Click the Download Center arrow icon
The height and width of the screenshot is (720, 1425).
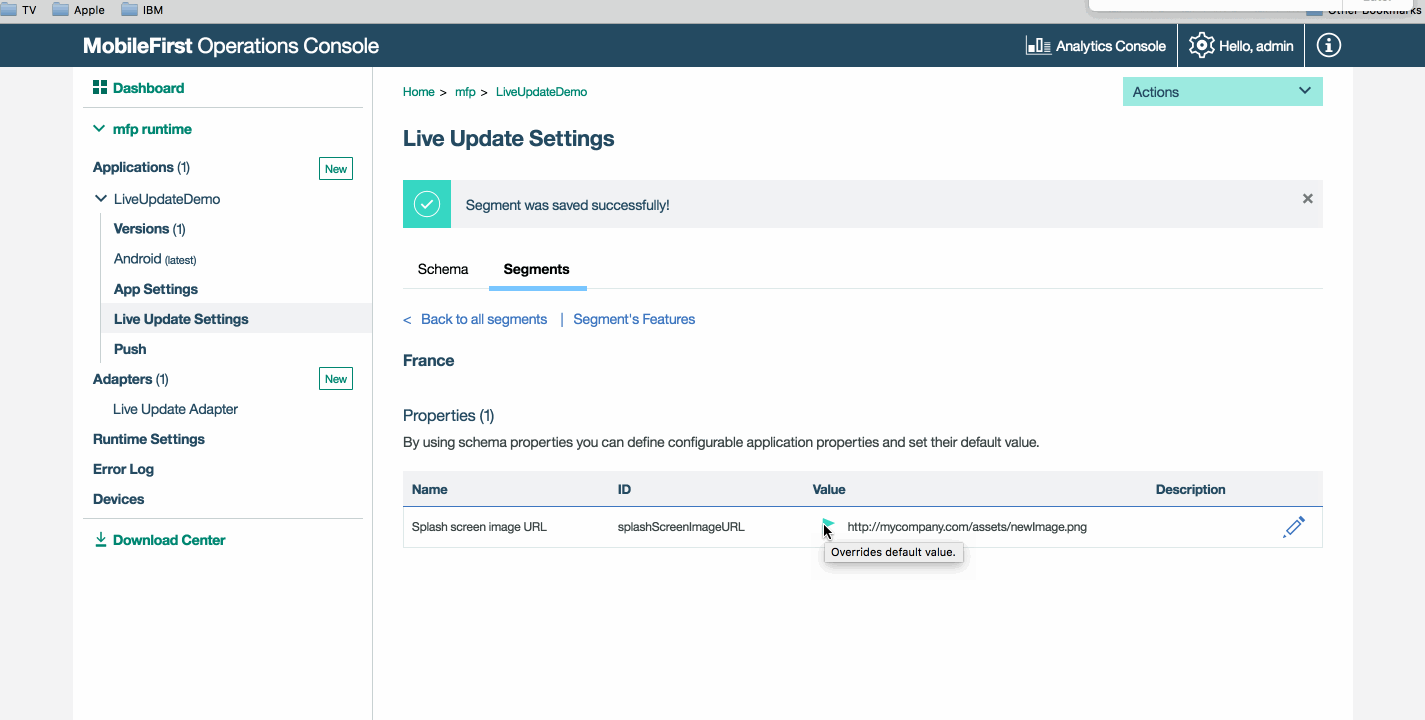pos(100,540)
